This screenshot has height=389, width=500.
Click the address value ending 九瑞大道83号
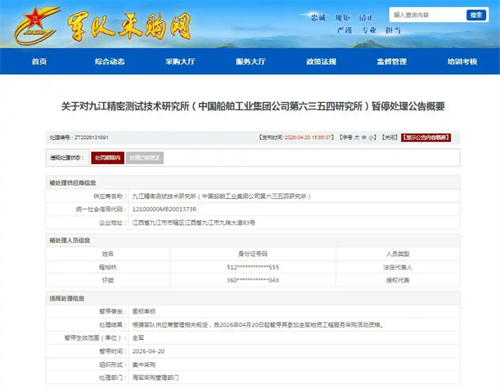(194, 223)
